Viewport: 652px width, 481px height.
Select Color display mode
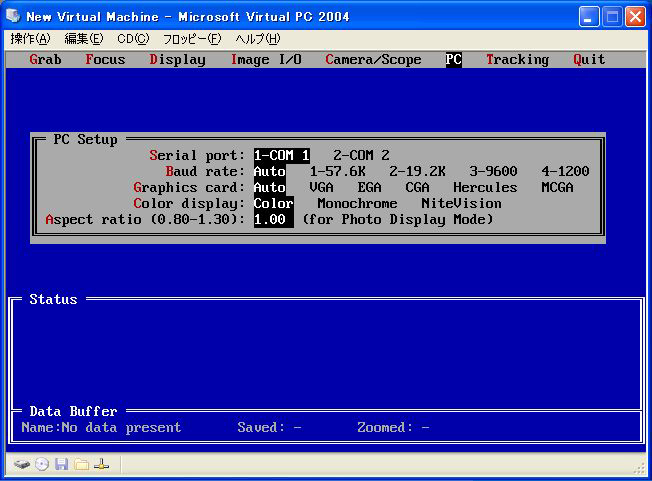[274, 204]
